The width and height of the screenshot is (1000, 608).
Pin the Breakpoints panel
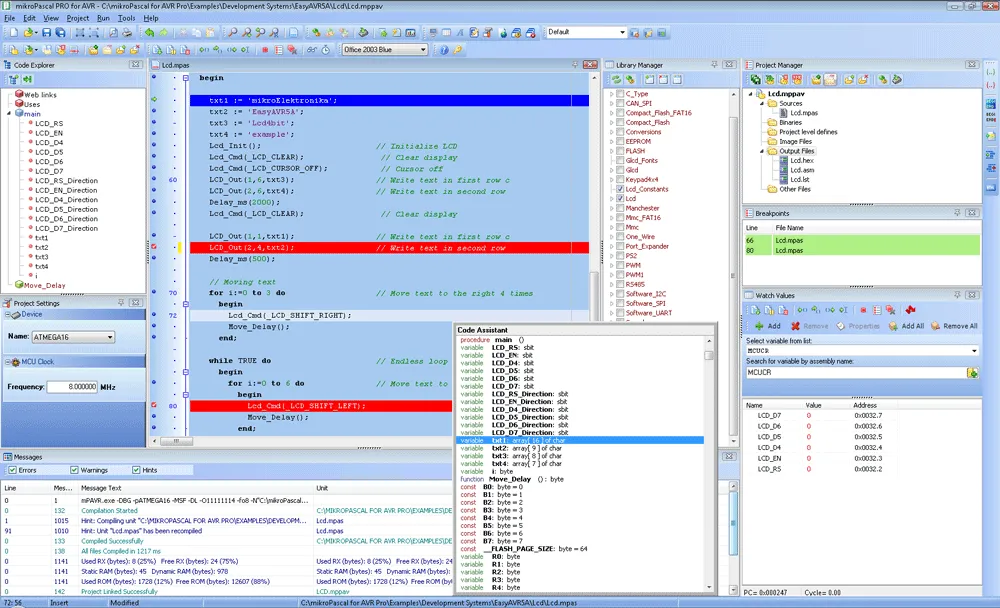[x=957, y=212]
